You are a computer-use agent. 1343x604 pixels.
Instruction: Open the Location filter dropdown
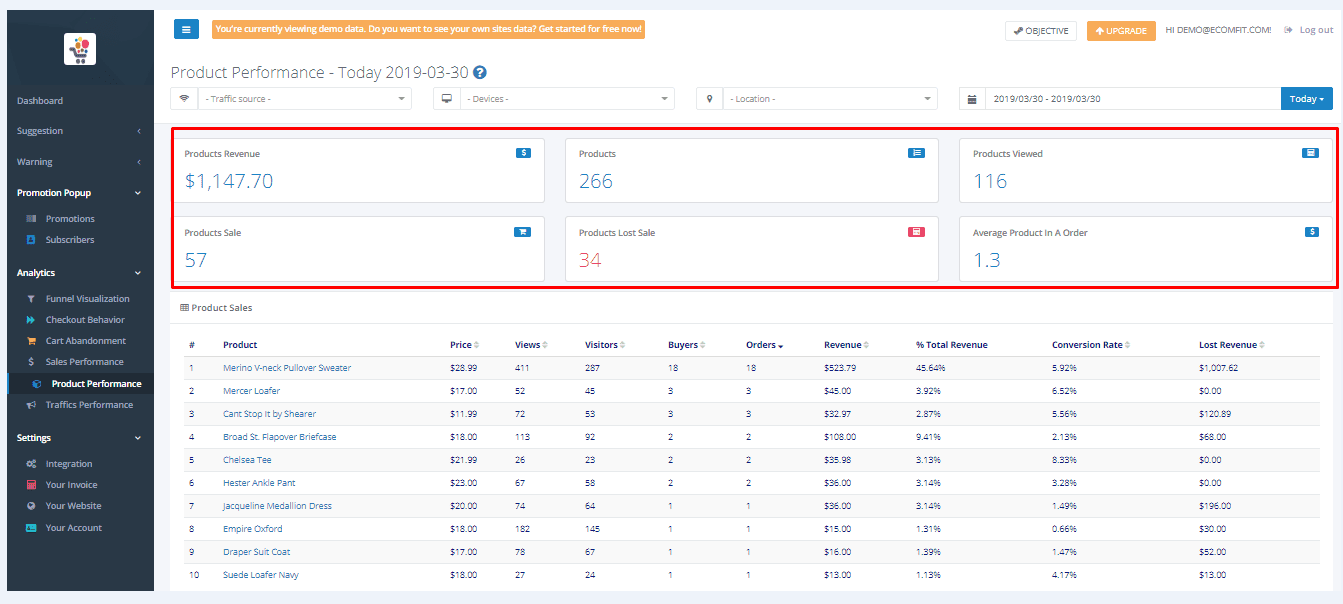coord(830,99)
